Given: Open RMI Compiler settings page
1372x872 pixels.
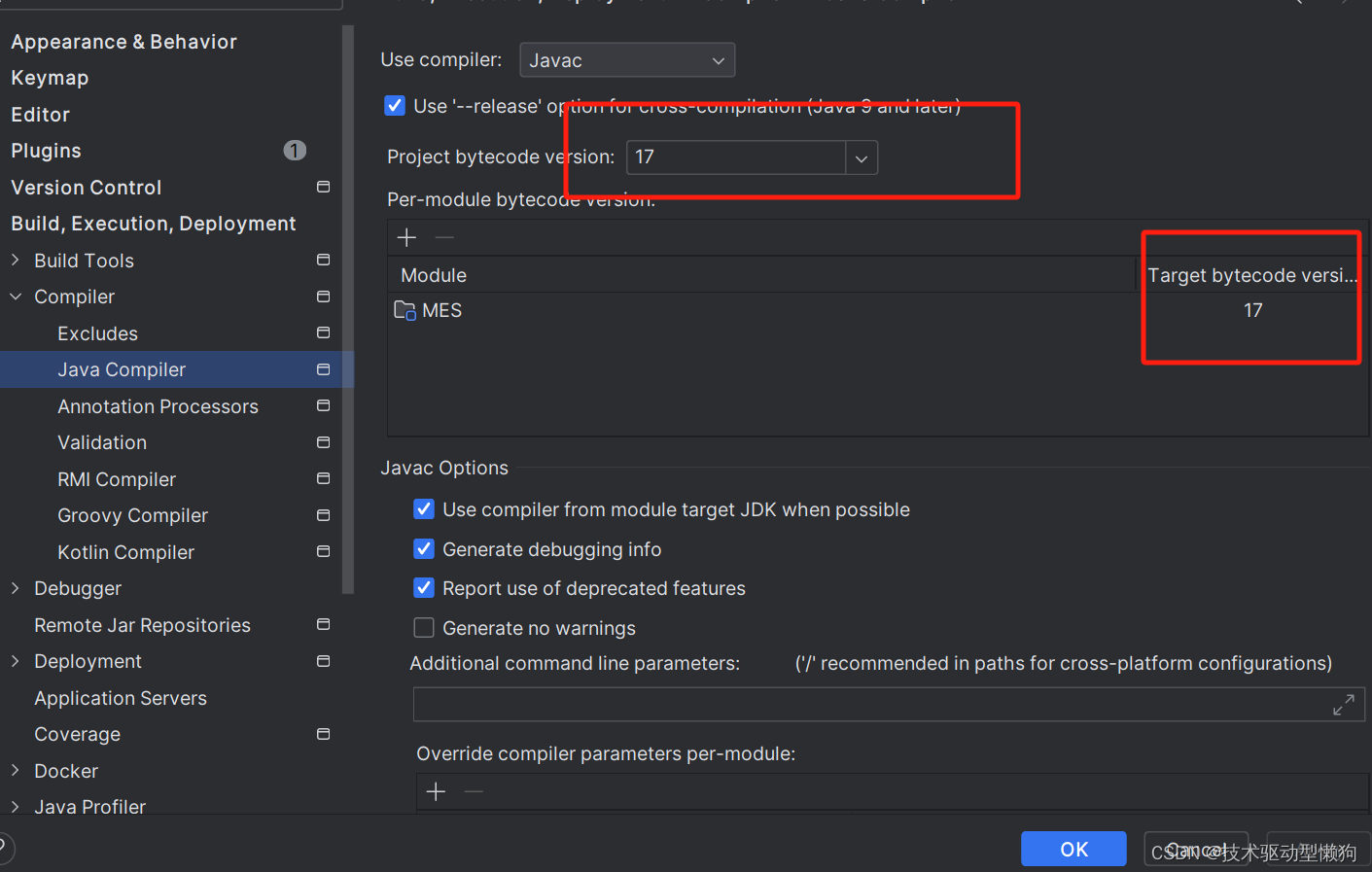Looking at the screenshot, I should click(117, 479).
